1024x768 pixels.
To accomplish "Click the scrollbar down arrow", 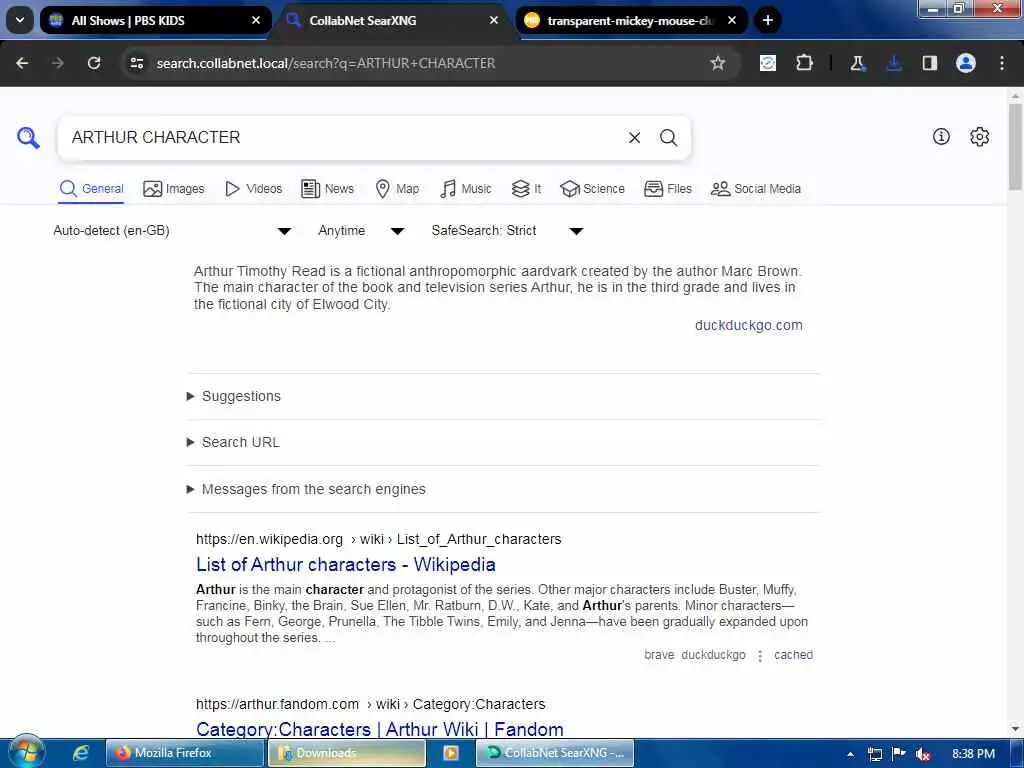I will 1015,729.
